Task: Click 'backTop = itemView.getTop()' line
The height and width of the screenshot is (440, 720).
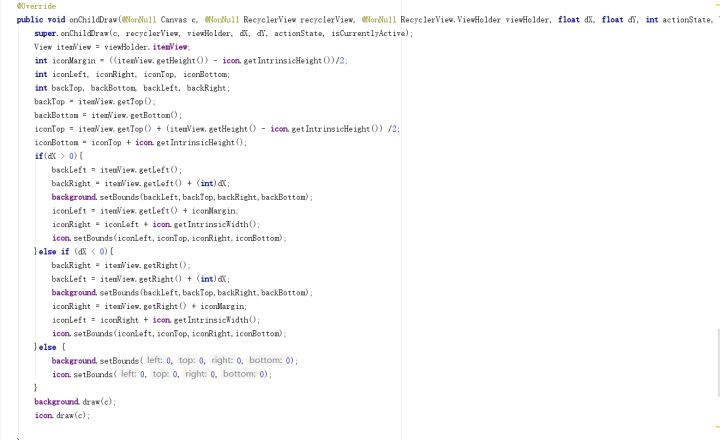Action: 95,102
